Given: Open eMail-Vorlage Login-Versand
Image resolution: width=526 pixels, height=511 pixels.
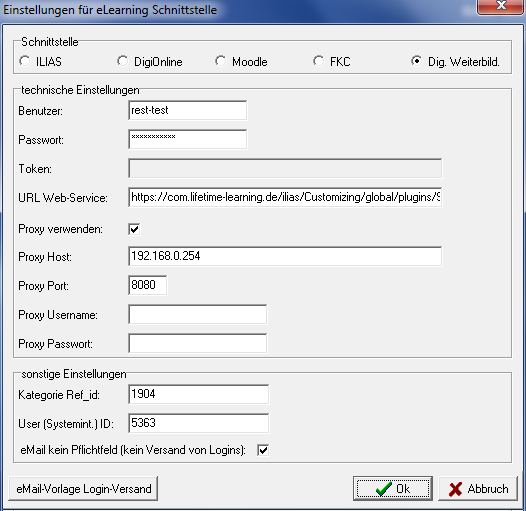Looking at the screenshot, I should 83,489.
